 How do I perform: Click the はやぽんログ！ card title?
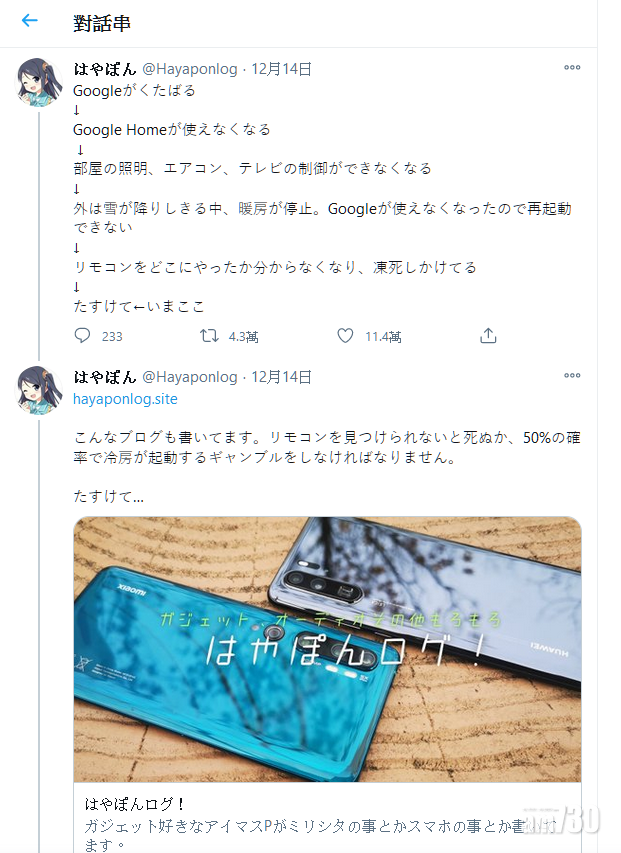click(x=135, y=804)
